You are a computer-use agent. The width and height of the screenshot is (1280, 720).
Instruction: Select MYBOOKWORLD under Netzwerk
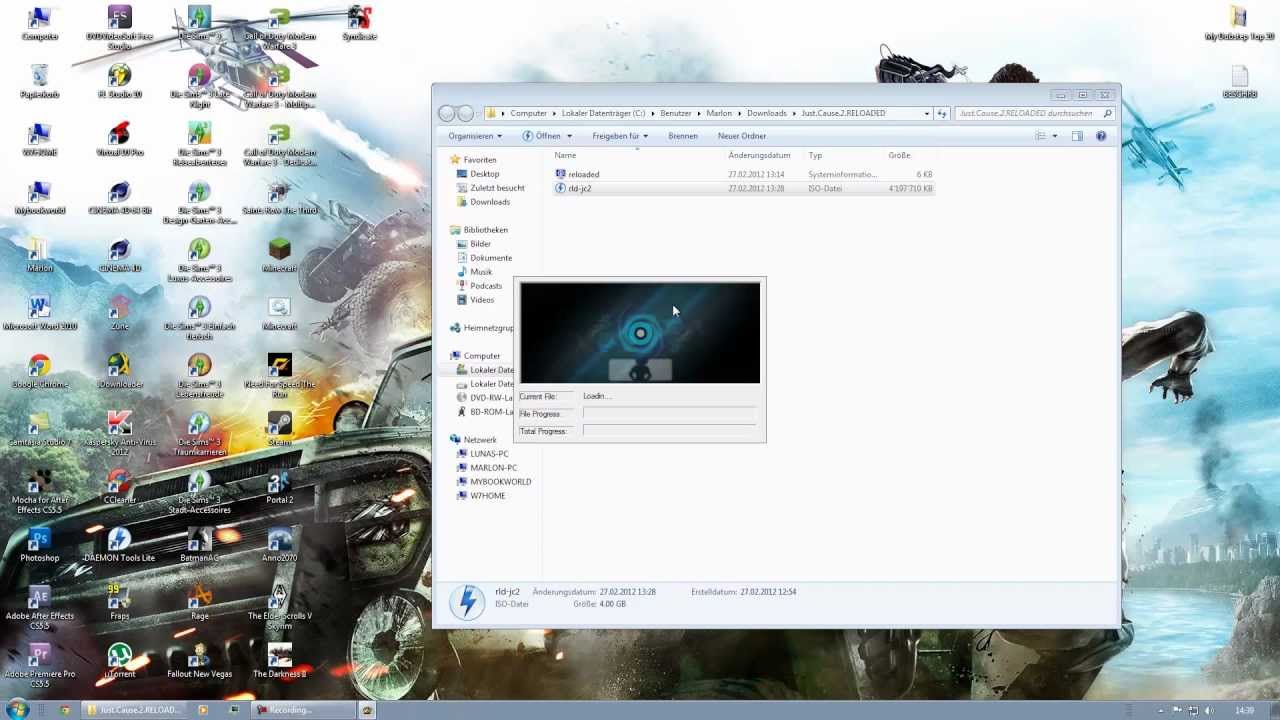(x=493, y=482)
